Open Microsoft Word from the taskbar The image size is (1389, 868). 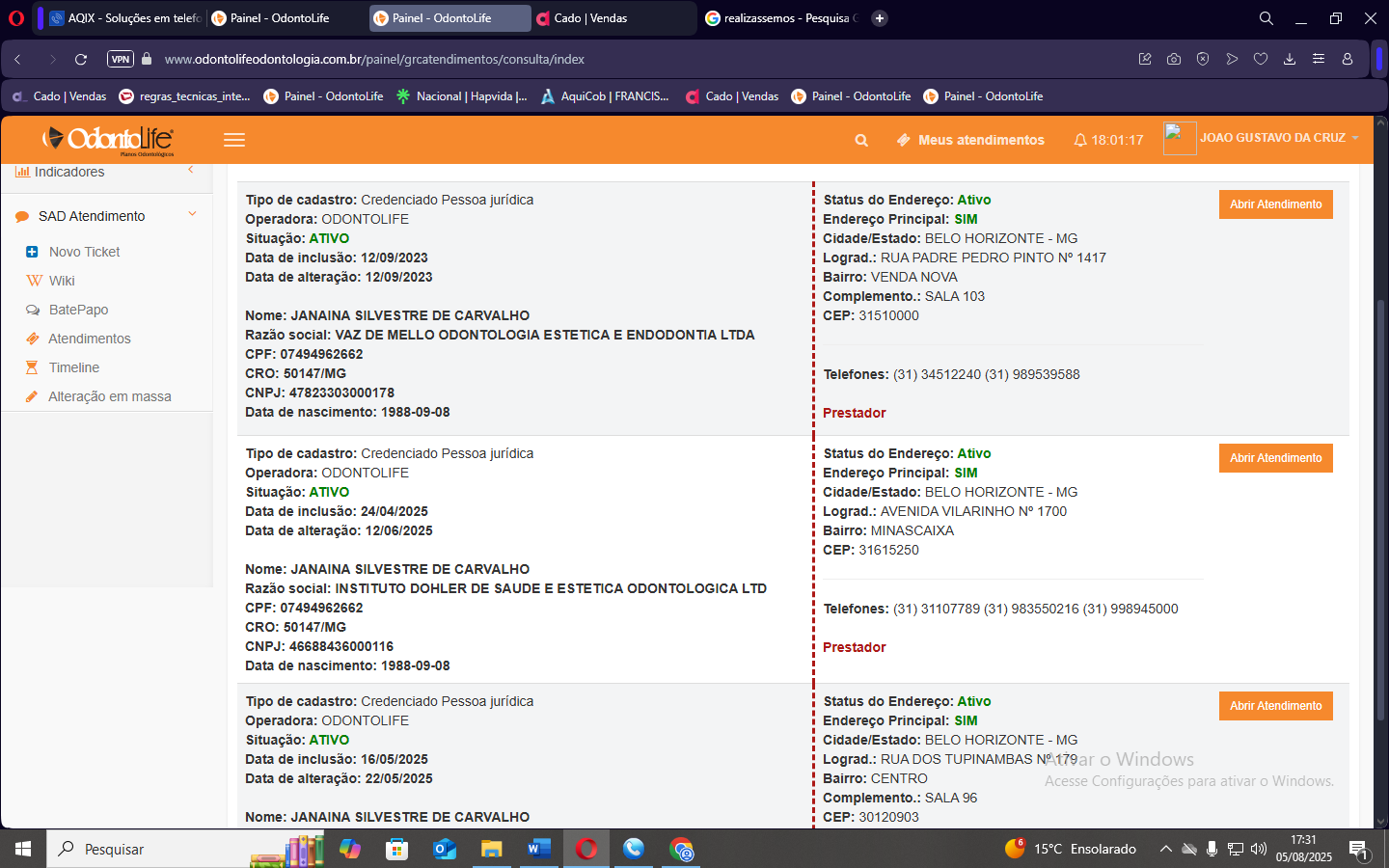[x=538, y=849]
